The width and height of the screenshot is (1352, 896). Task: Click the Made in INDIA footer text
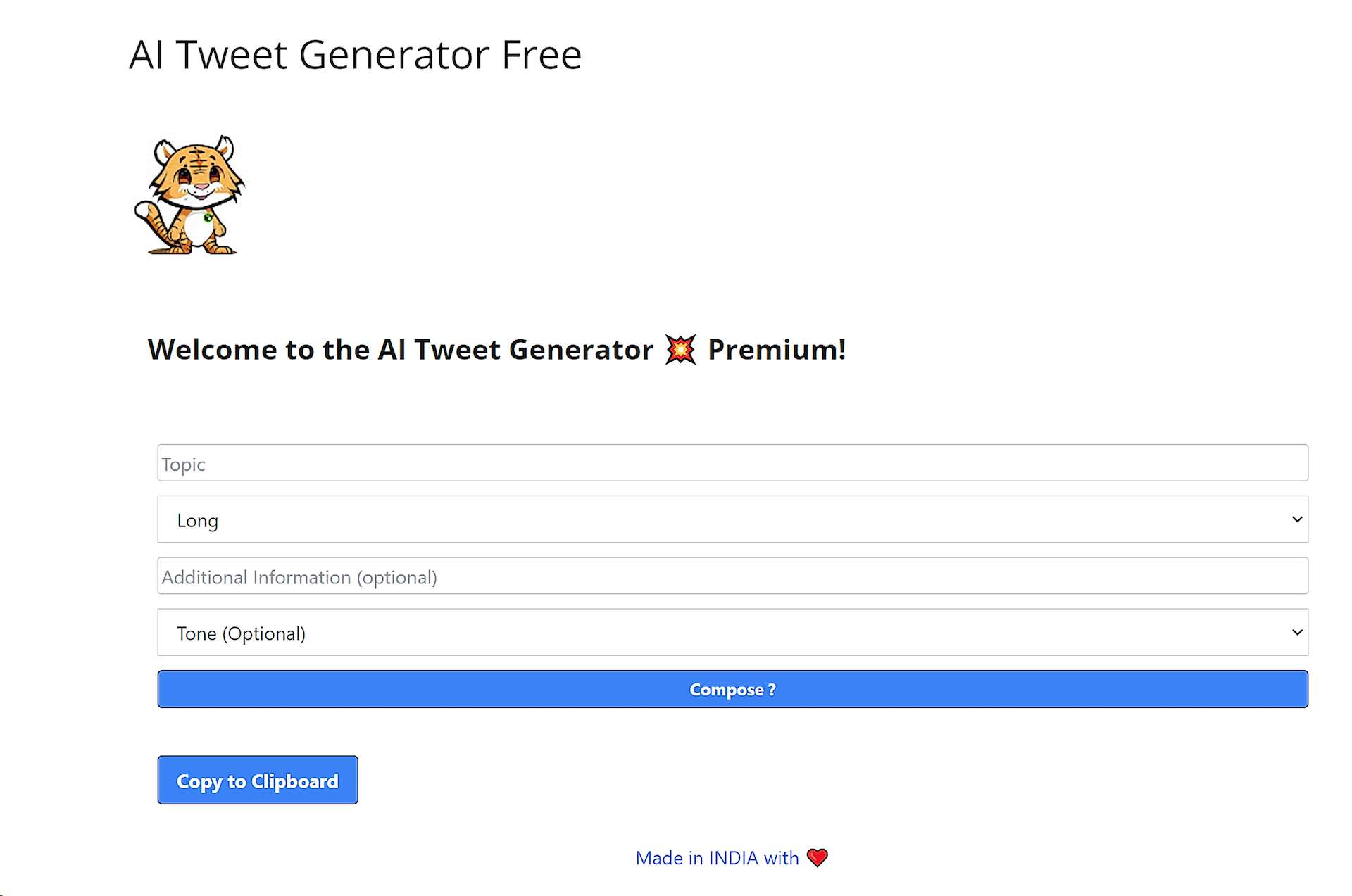(717, 858)
